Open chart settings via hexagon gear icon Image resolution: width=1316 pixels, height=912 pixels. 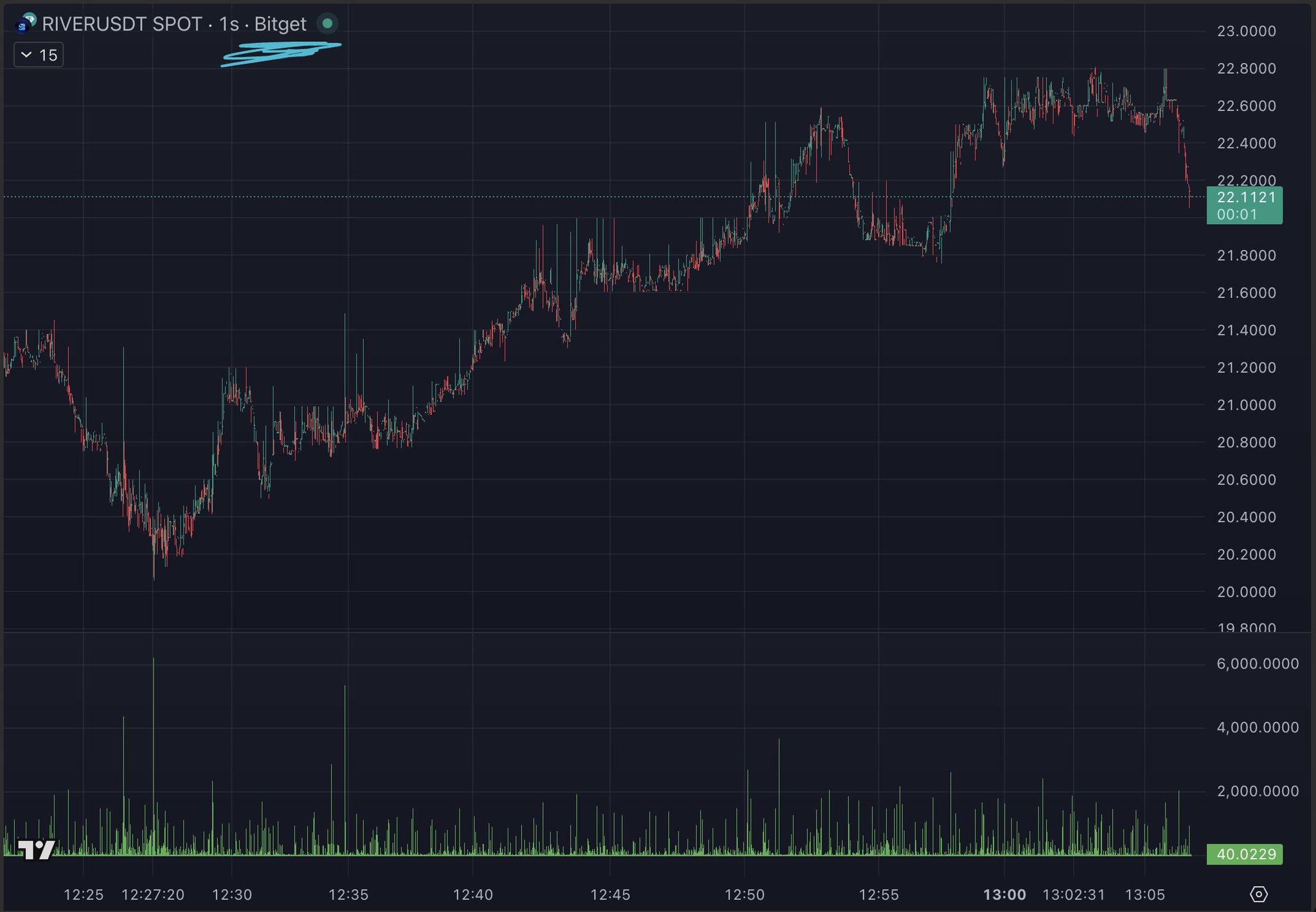tap(1258, 894)
